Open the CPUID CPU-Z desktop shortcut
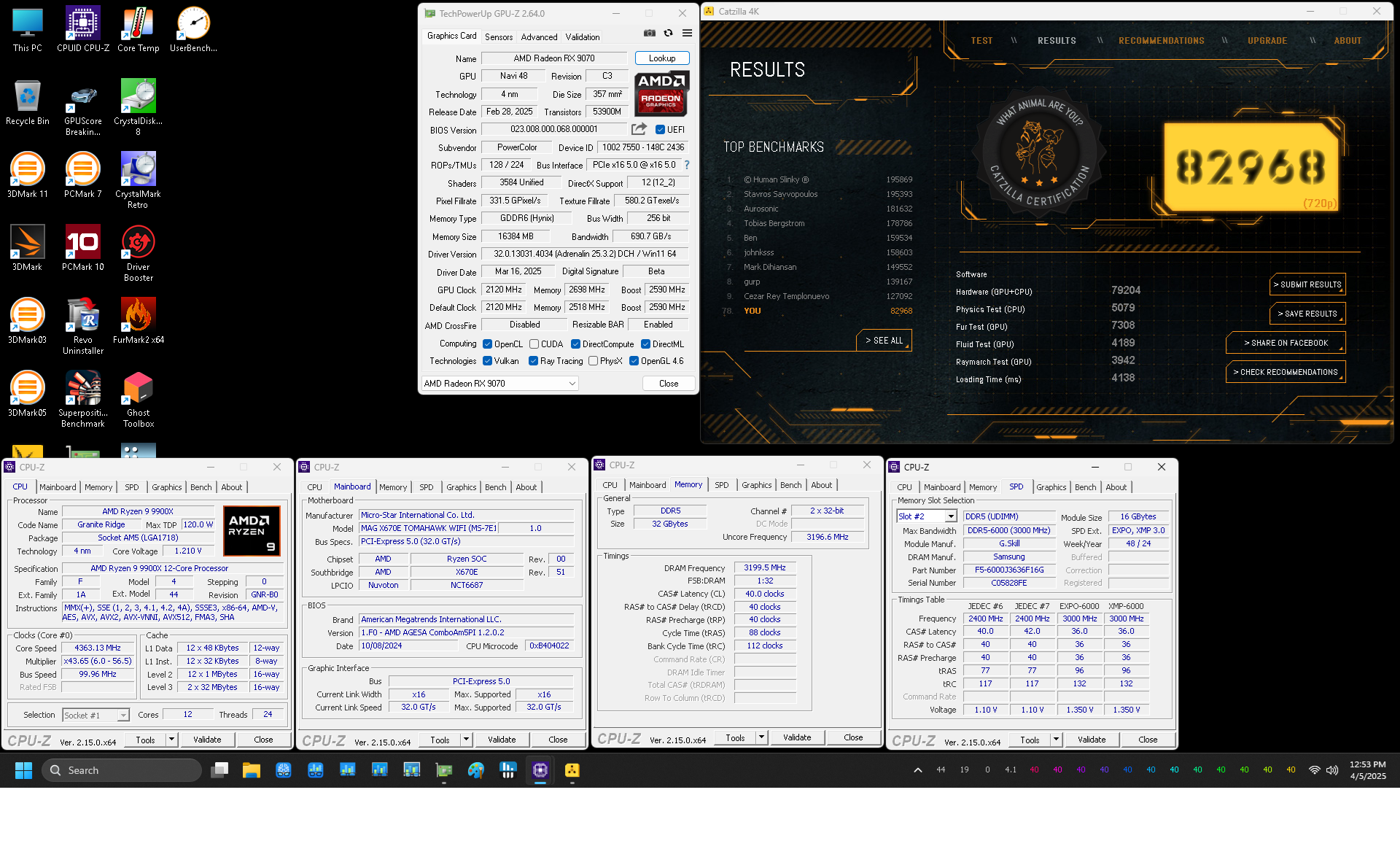 tap(83, 29)
